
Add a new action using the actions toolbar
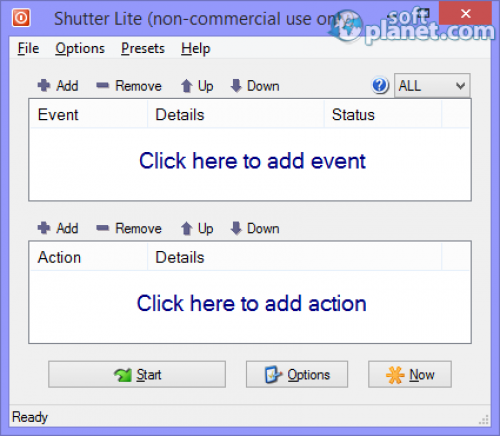click(58, 228)
